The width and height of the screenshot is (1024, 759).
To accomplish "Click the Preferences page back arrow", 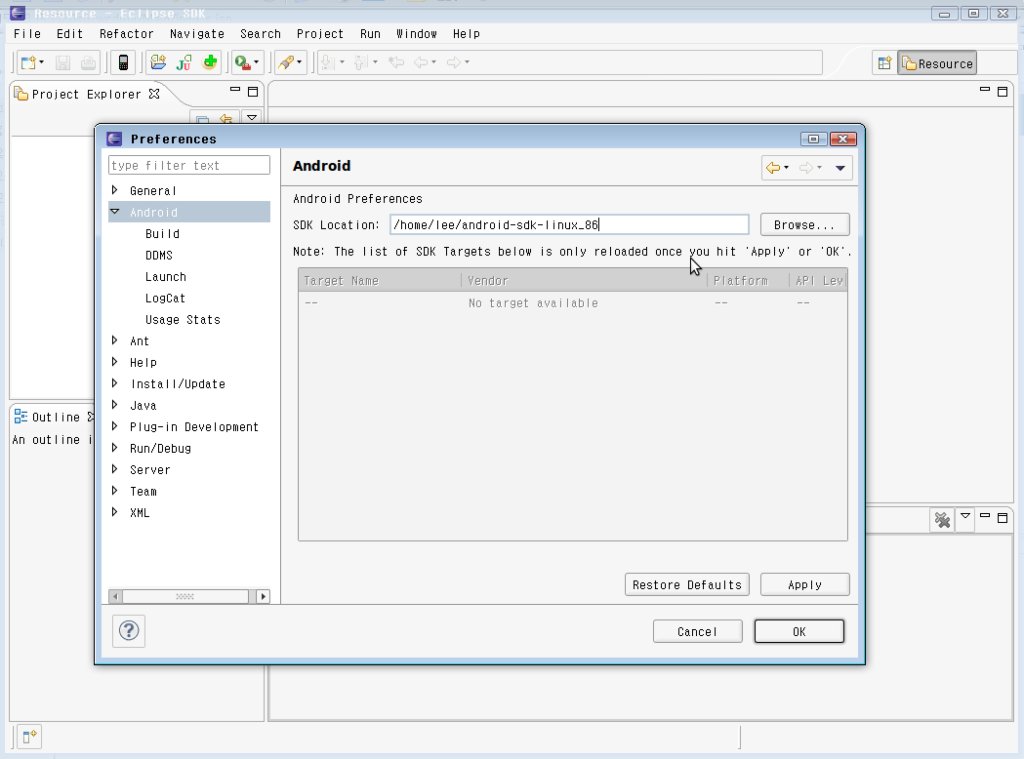I will click(773, 168).
